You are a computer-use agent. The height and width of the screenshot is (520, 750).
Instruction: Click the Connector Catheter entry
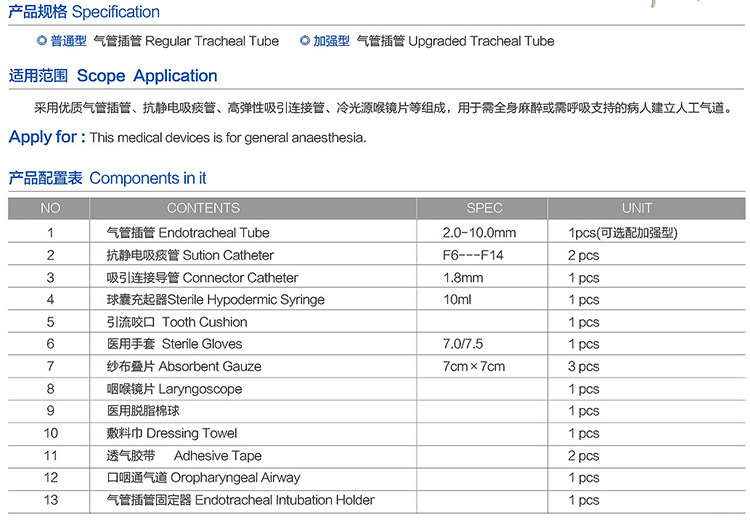coord(202,278)
